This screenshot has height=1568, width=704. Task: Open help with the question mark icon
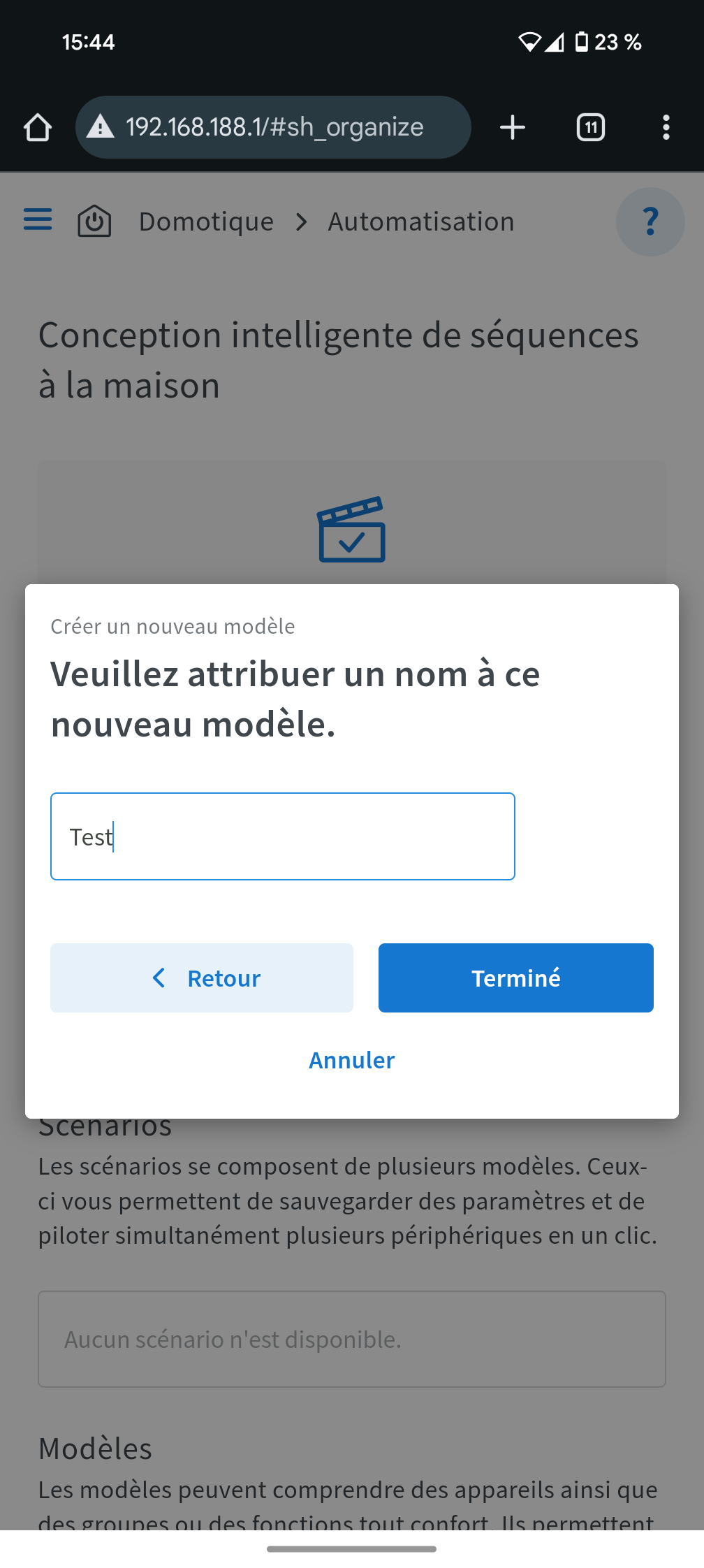pos(650,222)
